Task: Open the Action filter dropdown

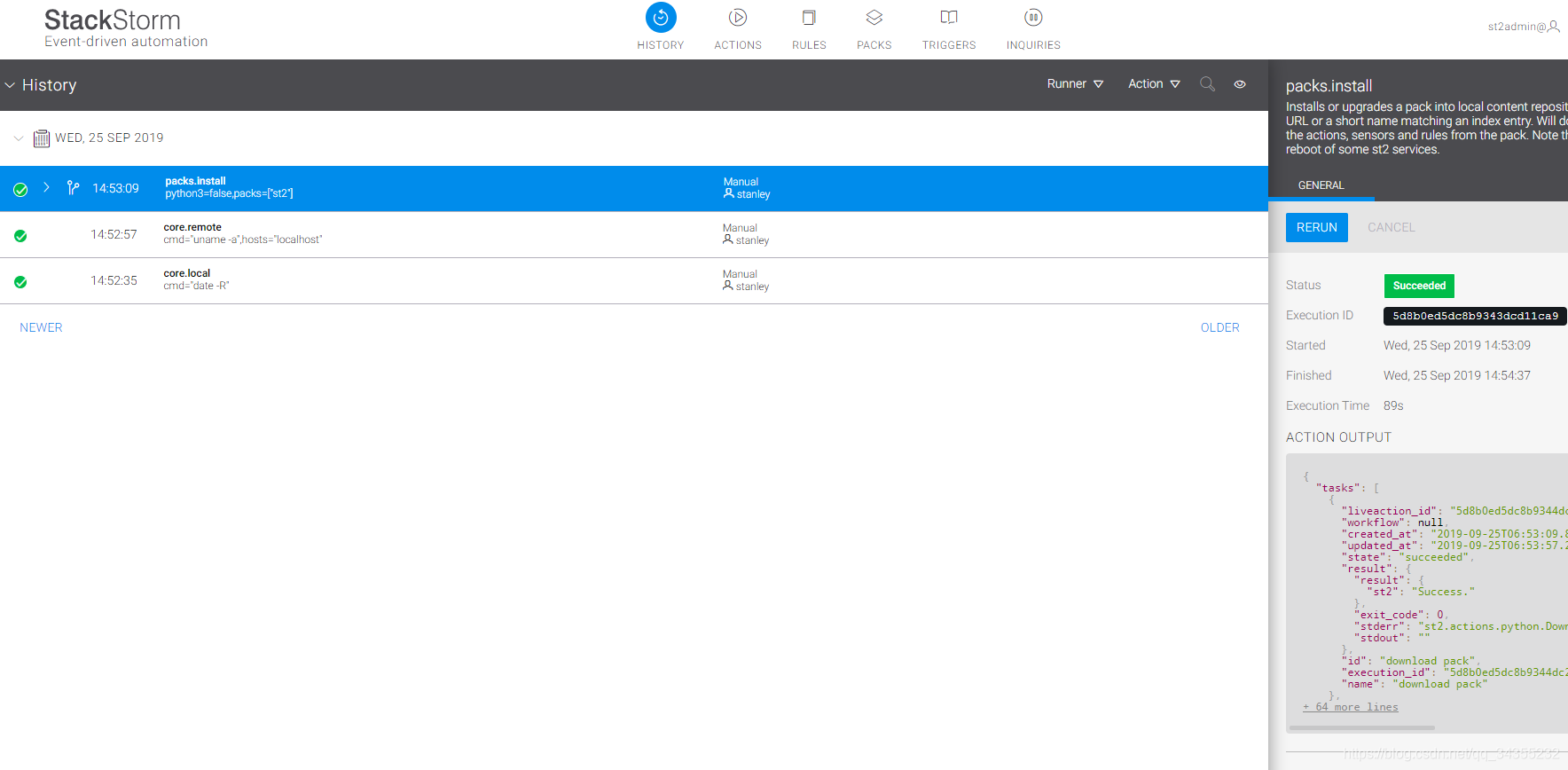Action: 1154,84
